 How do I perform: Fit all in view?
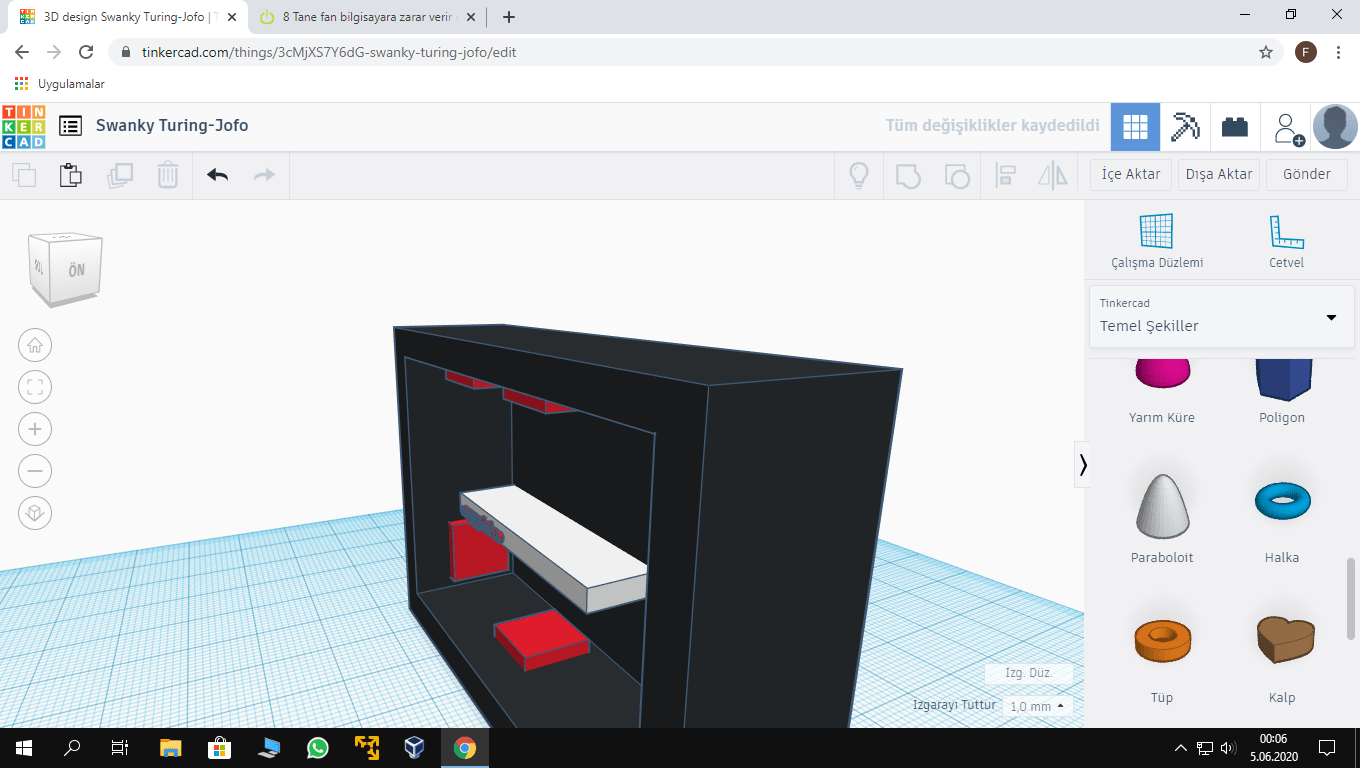(35, 388)
